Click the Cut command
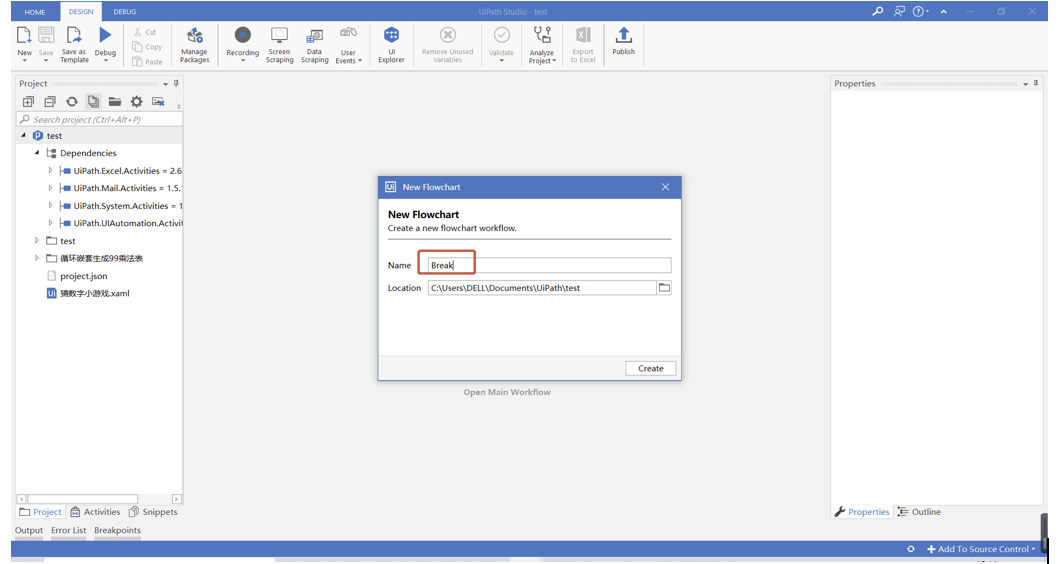This screenshot has height=564, width=1062. coord(145,32)
